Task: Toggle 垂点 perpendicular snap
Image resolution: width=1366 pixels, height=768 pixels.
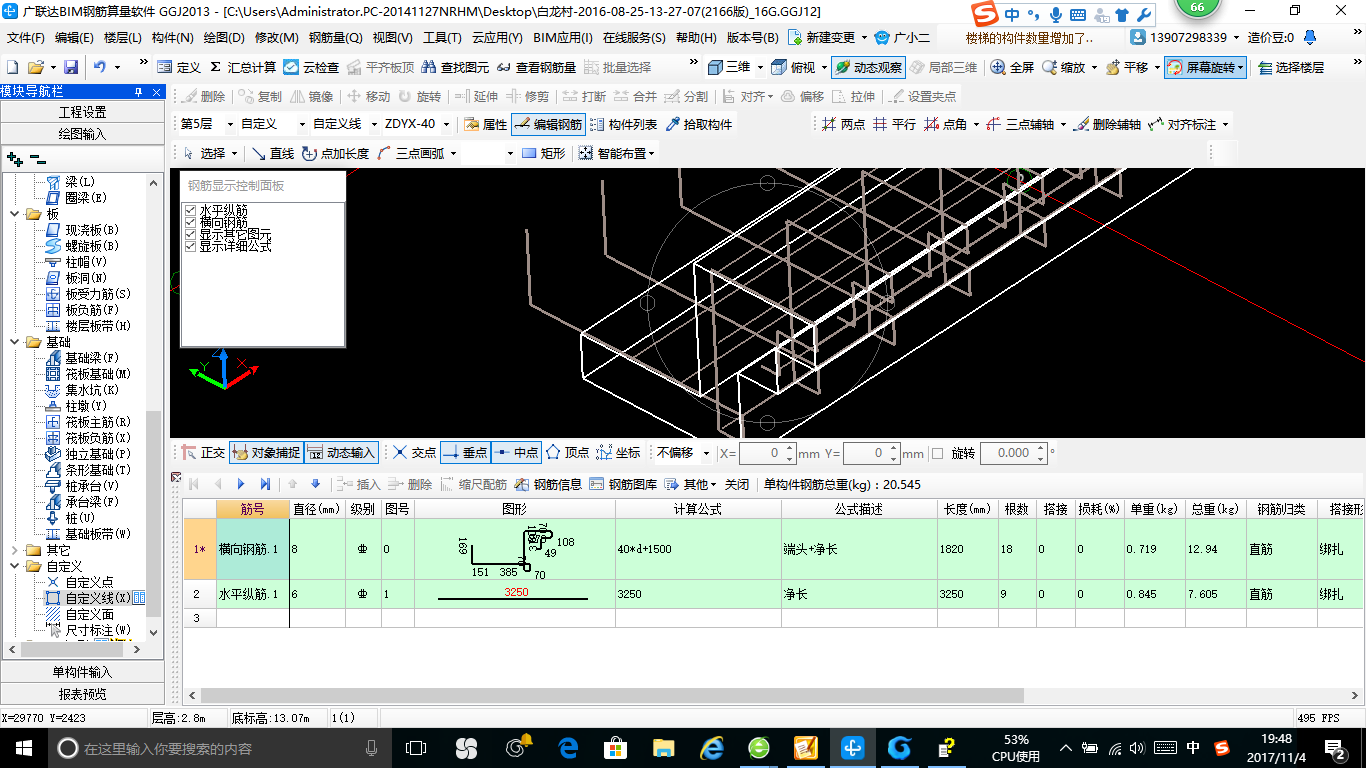Action: point(465,453)
